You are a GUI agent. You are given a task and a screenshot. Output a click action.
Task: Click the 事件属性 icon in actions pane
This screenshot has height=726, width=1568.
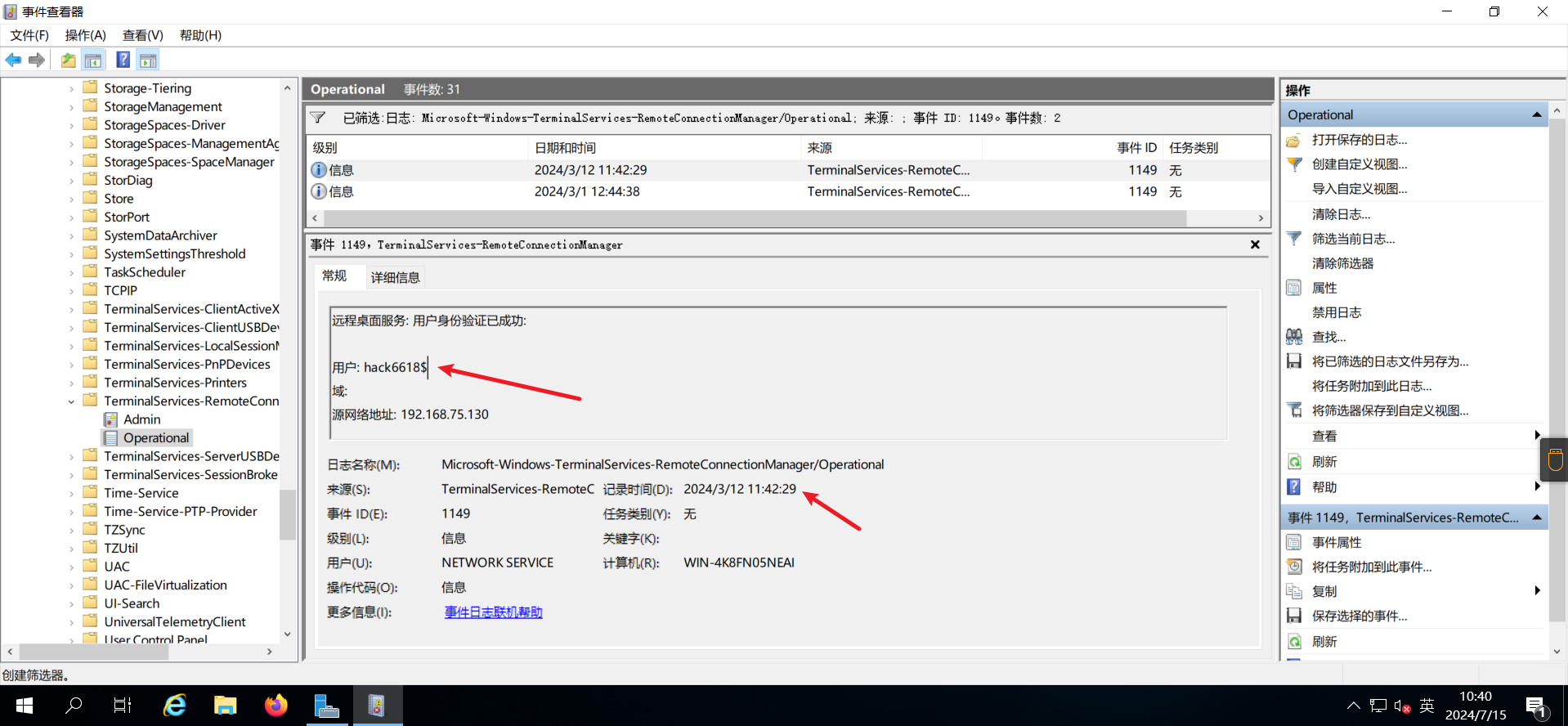click(x=1294, y=542)
